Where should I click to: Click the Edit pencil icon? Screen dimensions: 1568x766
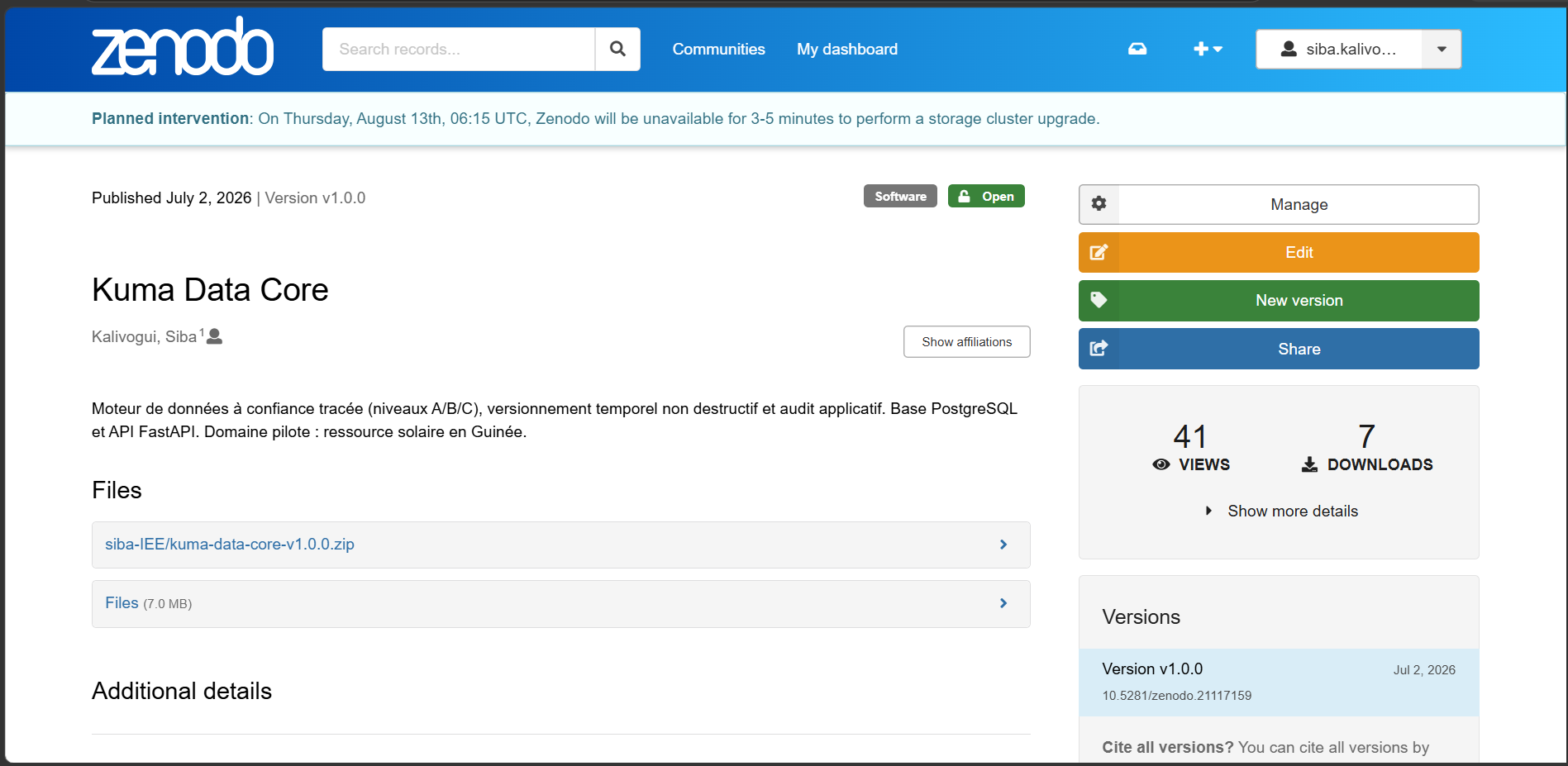(1099, 252)
